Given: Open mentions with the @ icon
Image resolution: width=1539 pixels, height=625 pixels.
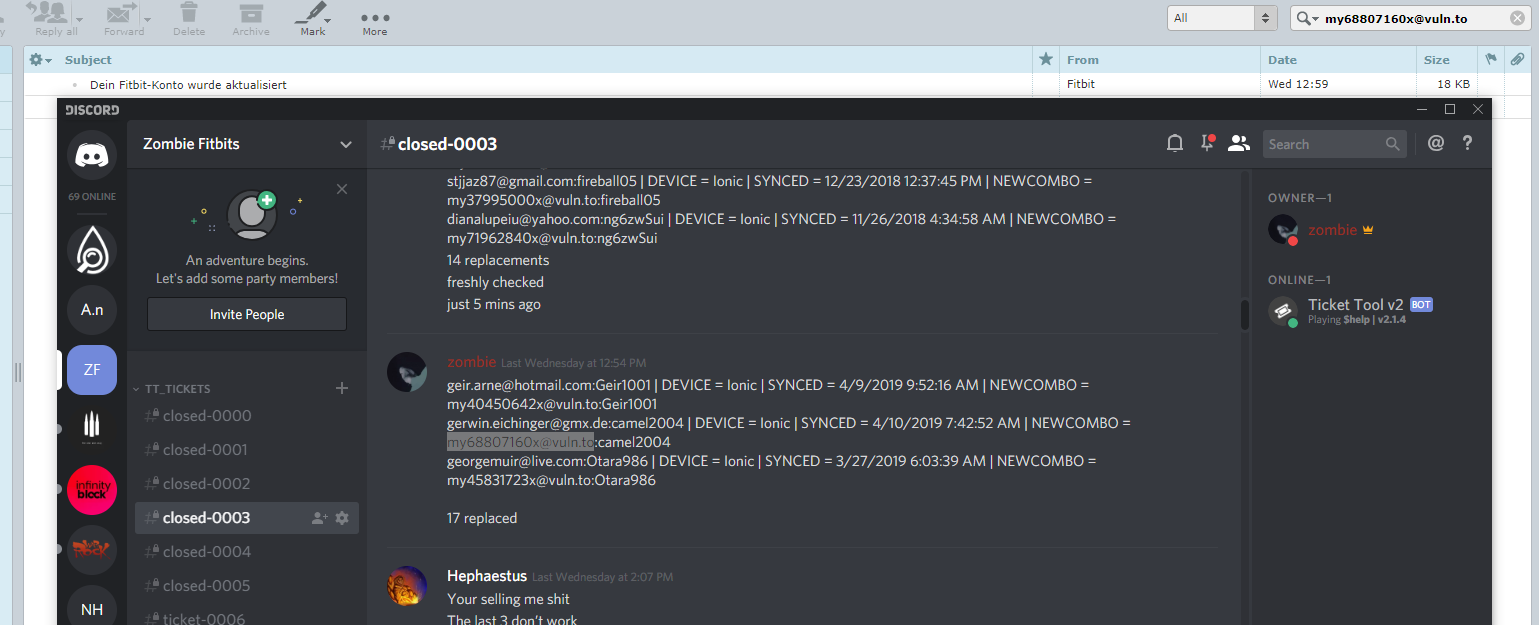Looking at the screenshot, I should pyautogui.click(x=1436, y=144).
